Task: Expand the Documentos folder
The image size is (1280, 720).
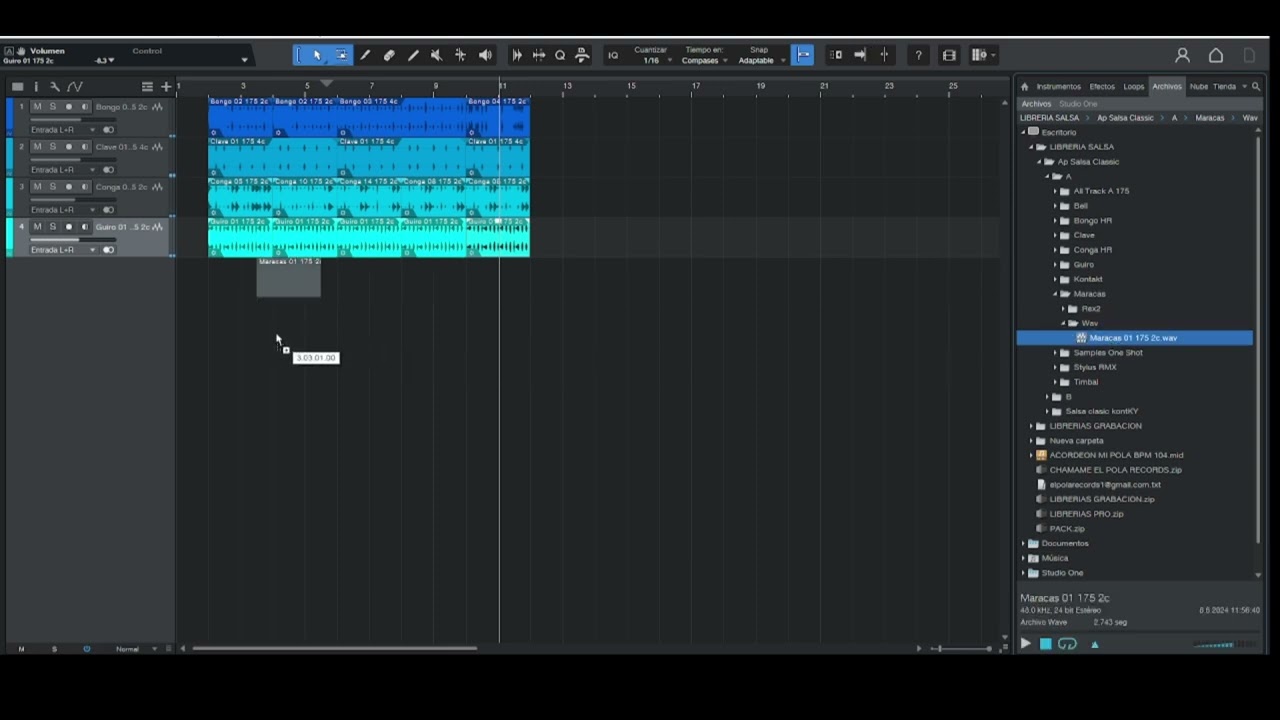Action: pyautogui.click(x=1025, y=543)
